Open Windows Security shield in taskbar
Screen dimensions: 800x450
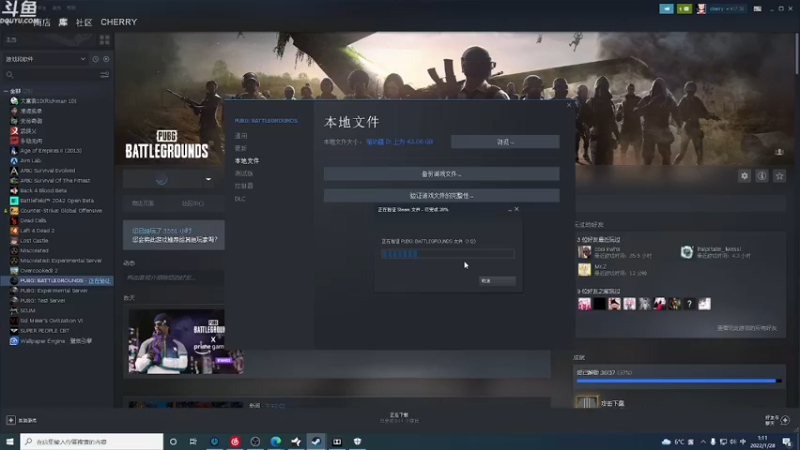357,441
